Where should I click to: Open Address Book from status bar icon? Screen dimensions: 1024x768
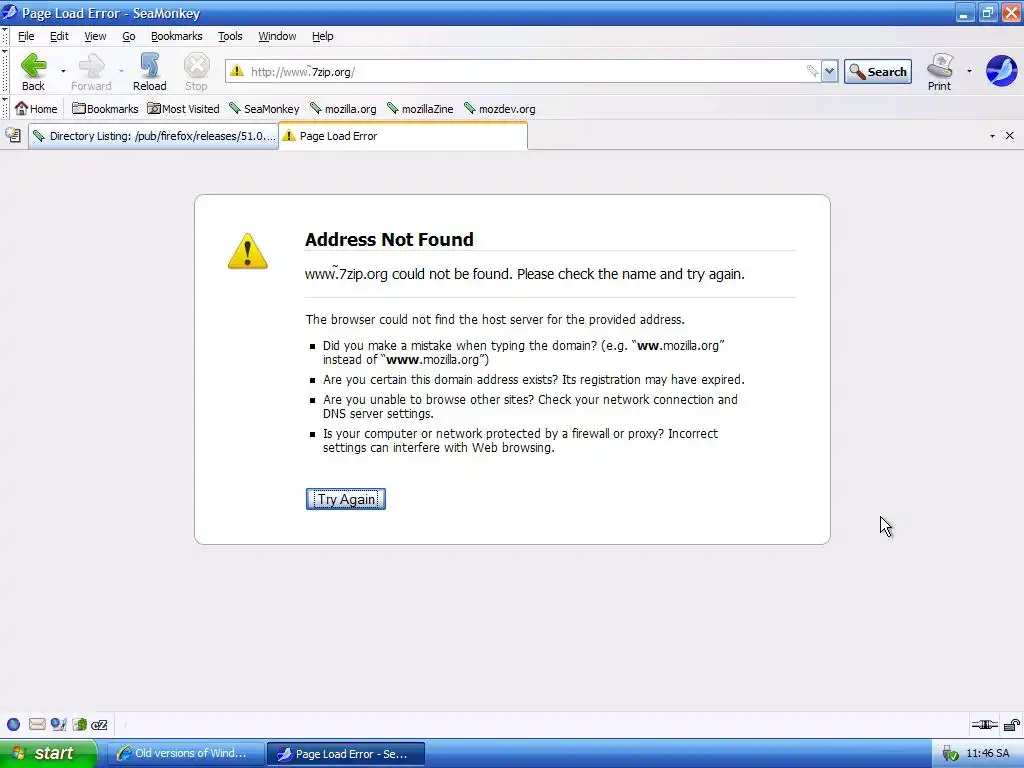(80, 724)
